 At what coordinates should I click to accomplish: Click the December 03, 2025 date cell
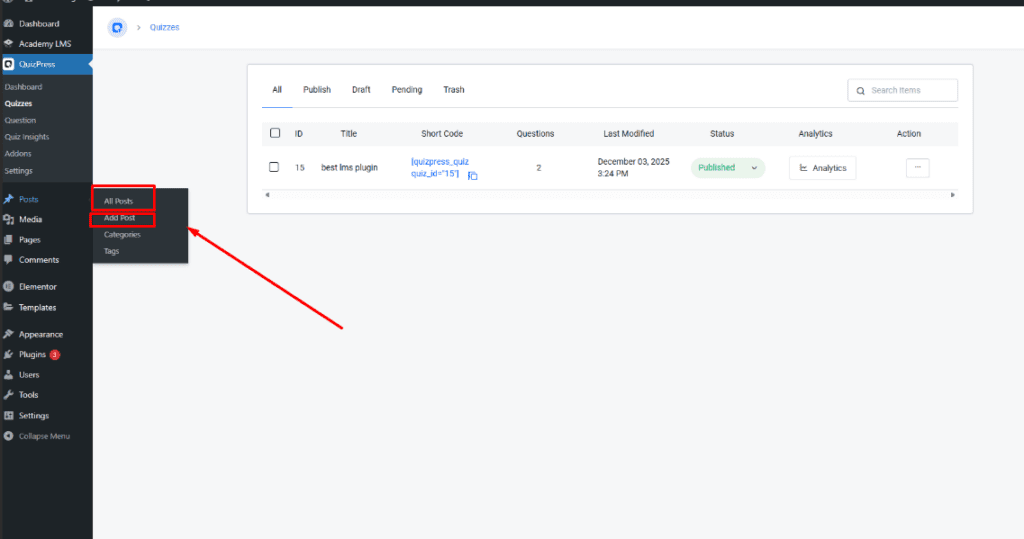[633, 167]
